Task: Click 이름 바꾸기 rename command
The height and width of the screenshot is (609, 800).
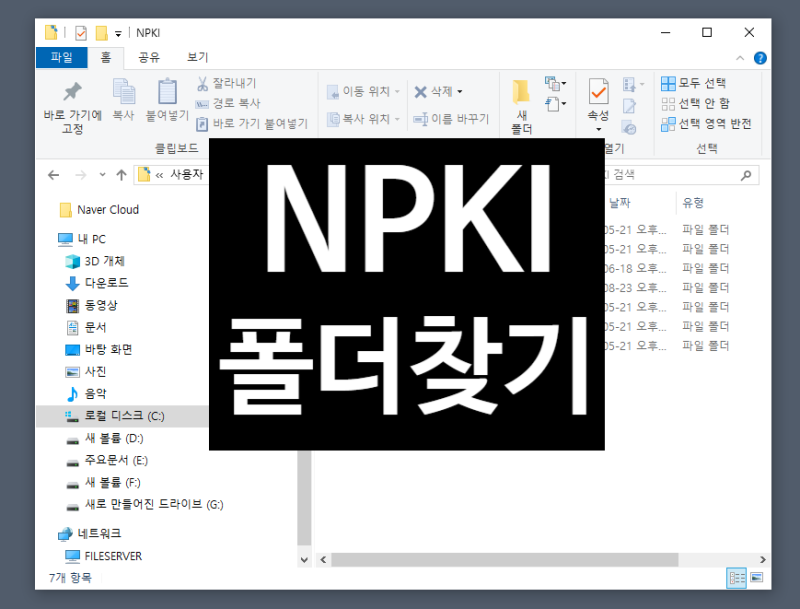Action: pyautogui.click(x=451, y=119)
